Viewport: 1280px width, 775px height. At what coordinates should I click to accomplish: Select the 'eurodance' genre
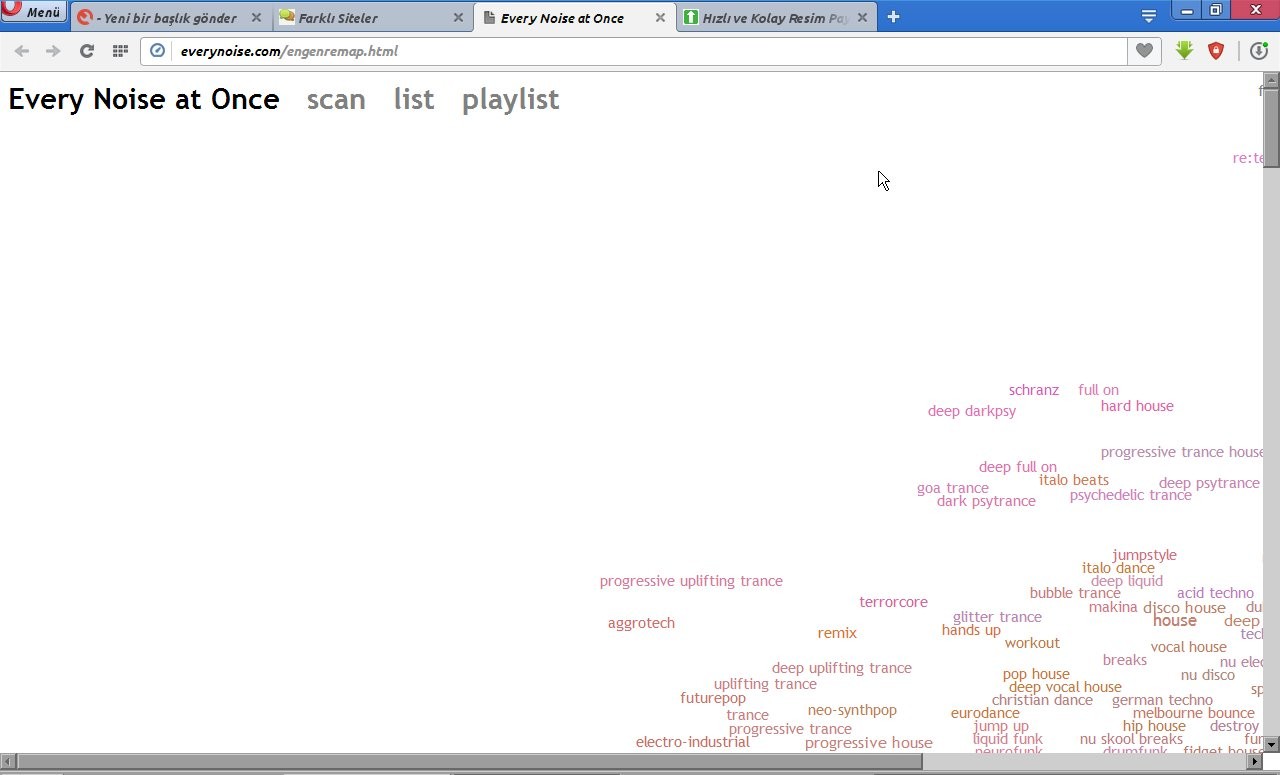985,713
